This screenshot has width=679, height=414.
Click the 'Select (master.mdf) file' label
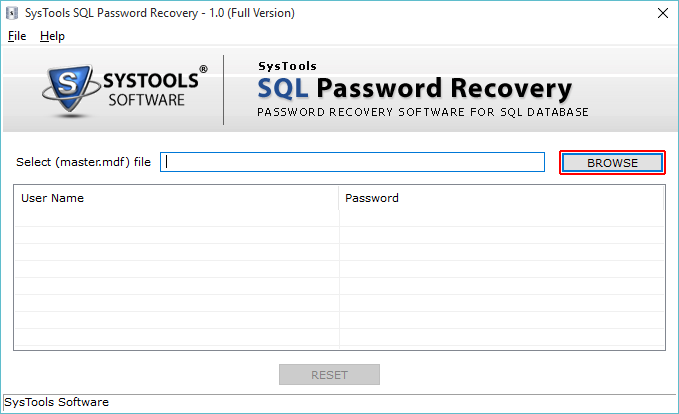coord(84,162)
